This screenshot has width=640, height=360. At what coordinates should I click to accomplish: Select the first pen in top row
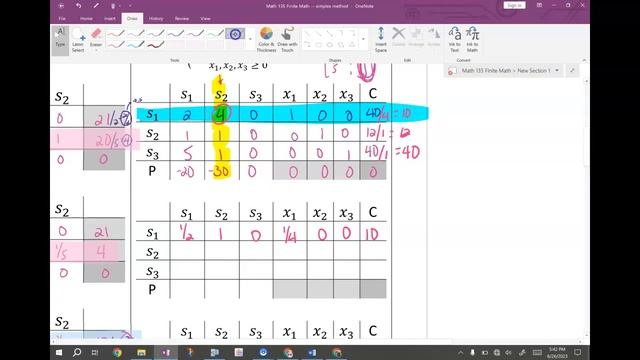[116, 34]
